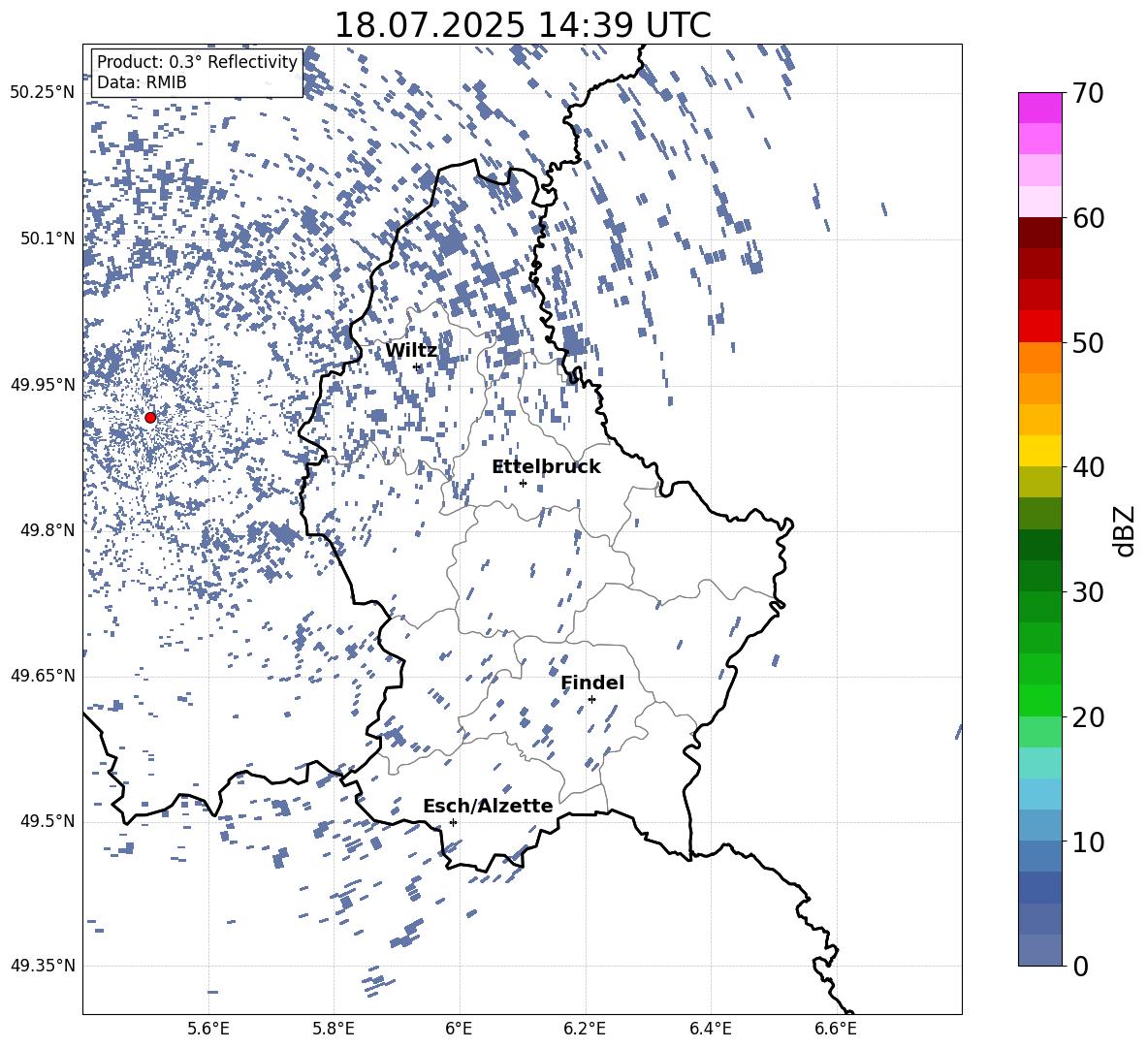Click the 50.25°N latitude label
This screenshot has width=1148, height=1048.
(x=43, y=93)
